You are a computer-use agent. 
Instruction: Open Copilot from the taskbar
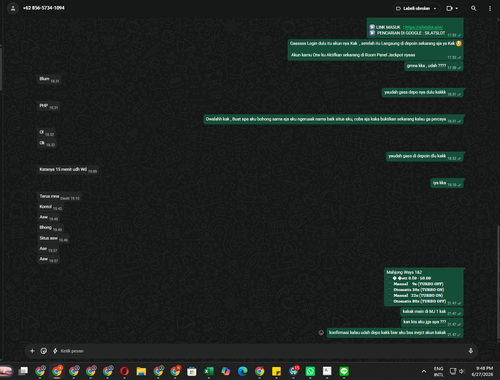226,371
